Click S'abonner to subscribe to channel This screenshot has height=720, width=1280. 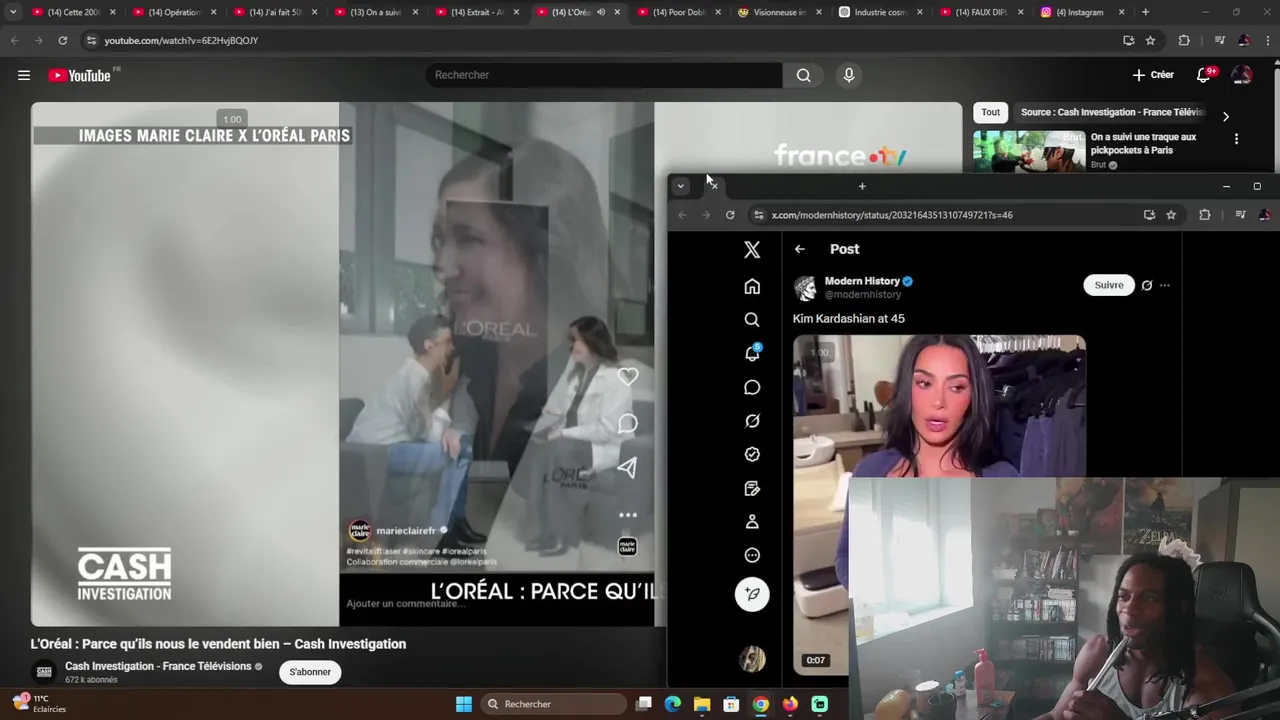coord(310,672)
